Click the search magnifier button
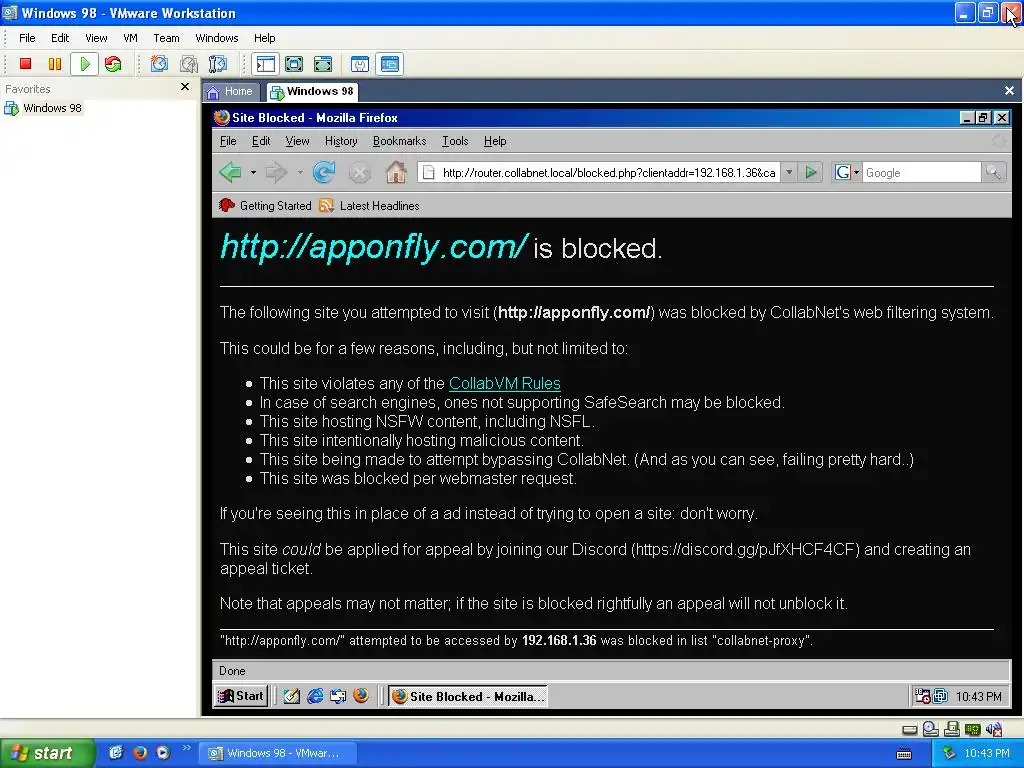Image resolution: width=1024 pixels, height=768 pixels. pos(993,172)
